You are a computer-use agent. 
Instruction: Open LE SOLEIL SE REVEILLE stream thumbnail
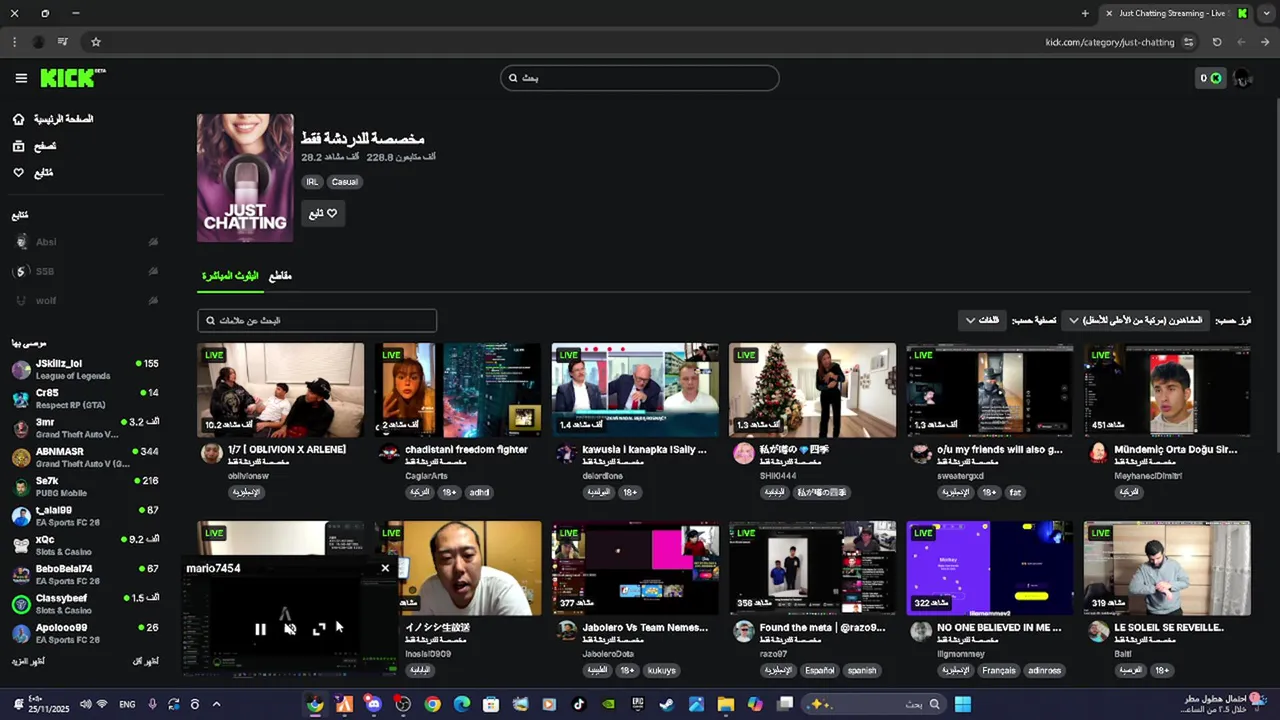tap(1167, 568)
